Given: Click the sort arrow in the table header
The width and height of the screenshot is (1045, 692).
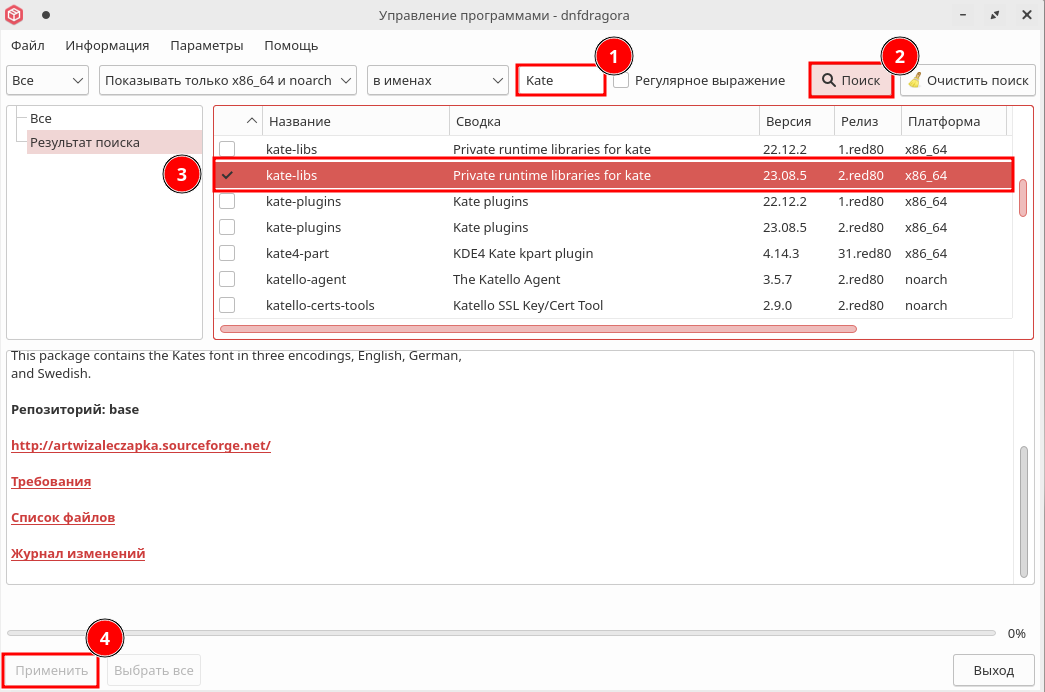Looking at the screenshot, I should tap(251, 121).
